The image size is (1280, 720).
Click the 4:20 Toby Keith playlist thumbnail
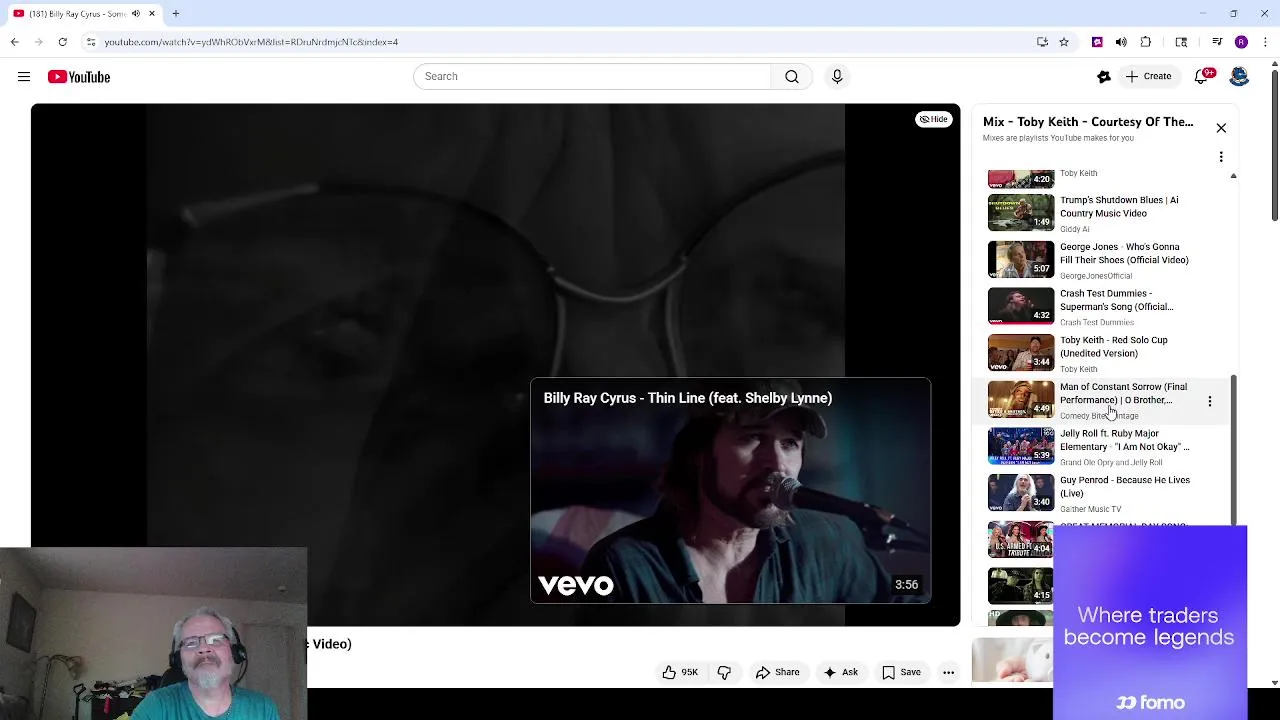[1021, 179]
